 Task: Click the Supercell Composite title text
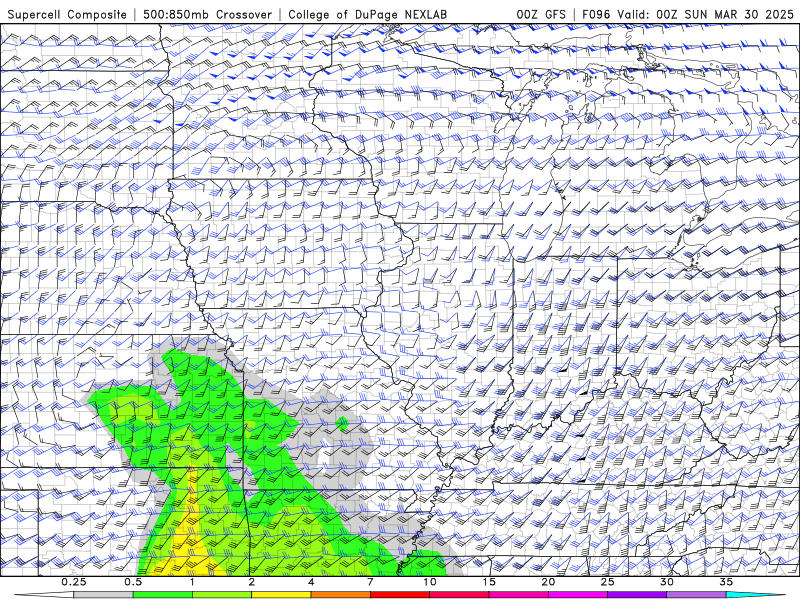click(67, 14)
